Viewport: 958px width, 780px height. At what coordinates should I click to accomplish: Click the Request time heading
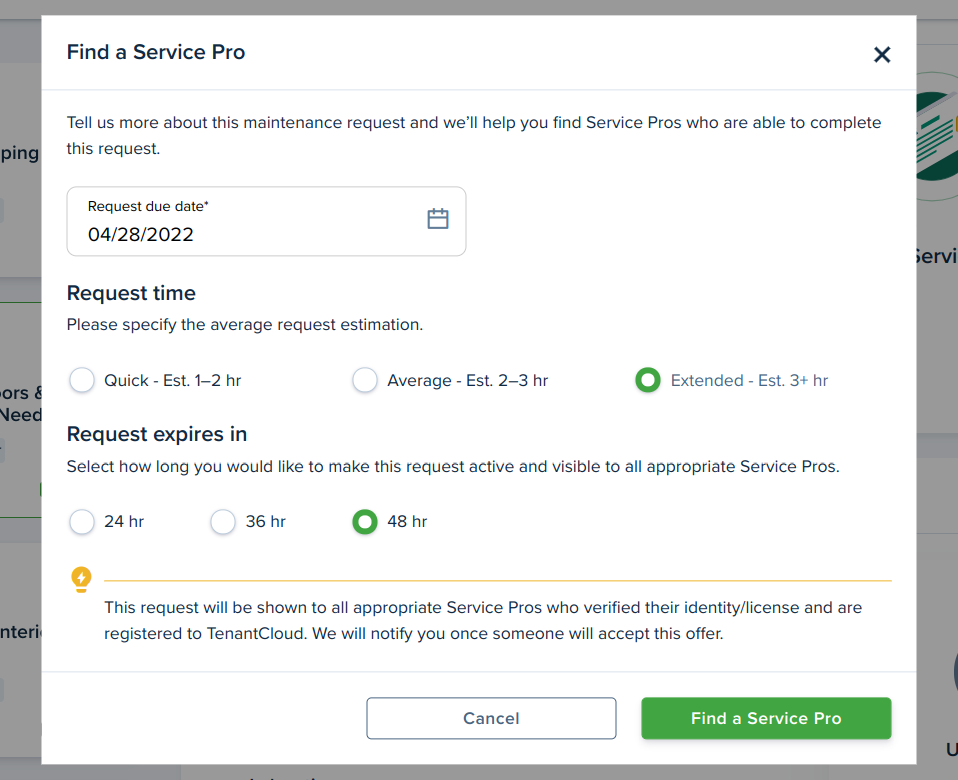[131, 293]
